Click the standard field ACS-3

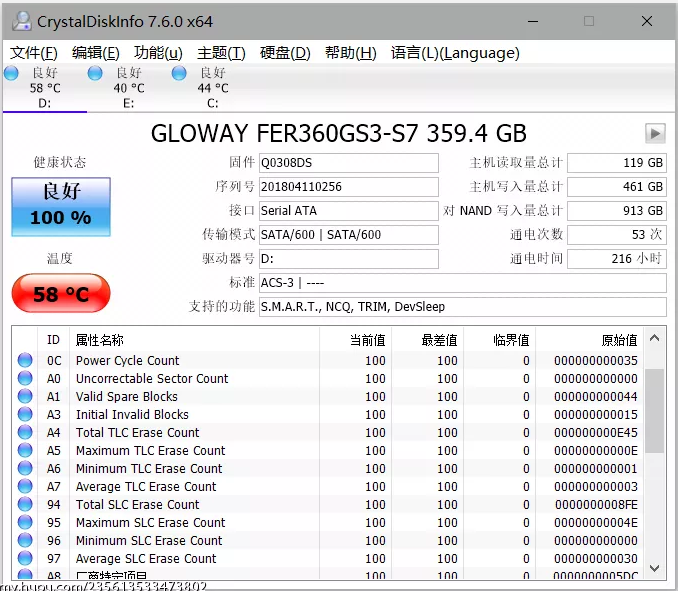463,283
